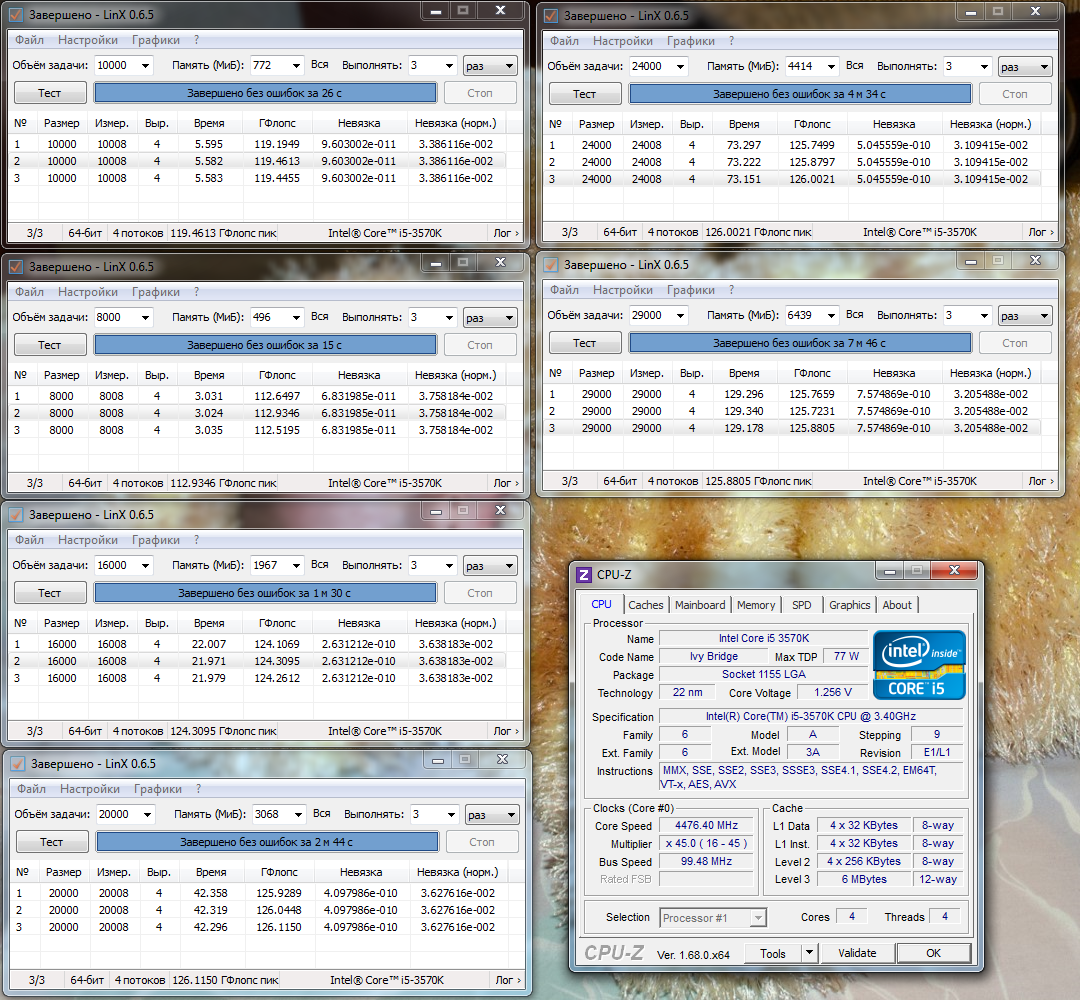Click the LinX title icon in the 8000 task window
The height and width of the screenshot is (1000, 1080).
pyautogui.click(x=17, y=267)
